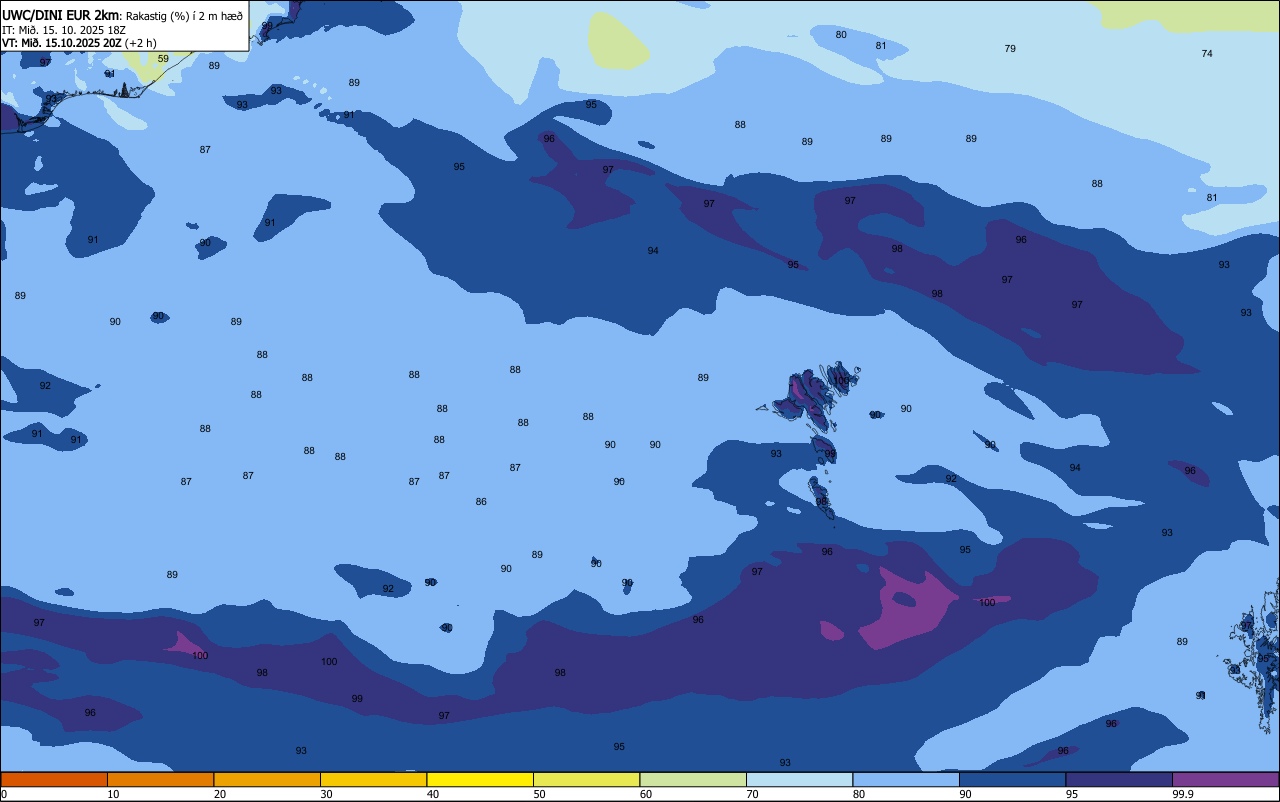
Task: Click the 'Rakastig (%) í 2 m hæð' label
Action: [x=184, y=16]
